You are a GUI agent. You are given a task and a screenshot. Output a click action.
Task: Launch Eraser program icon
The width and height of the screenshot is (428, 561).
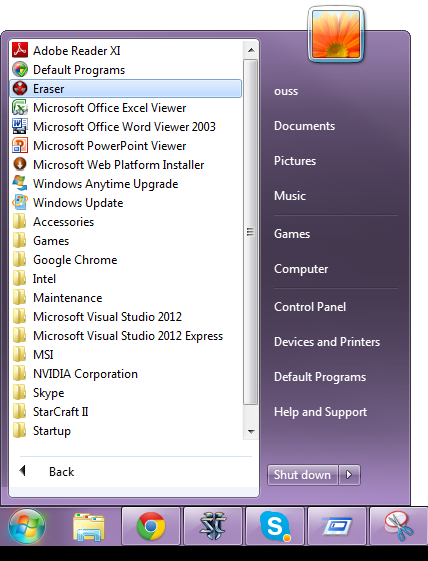pos(20,88)
